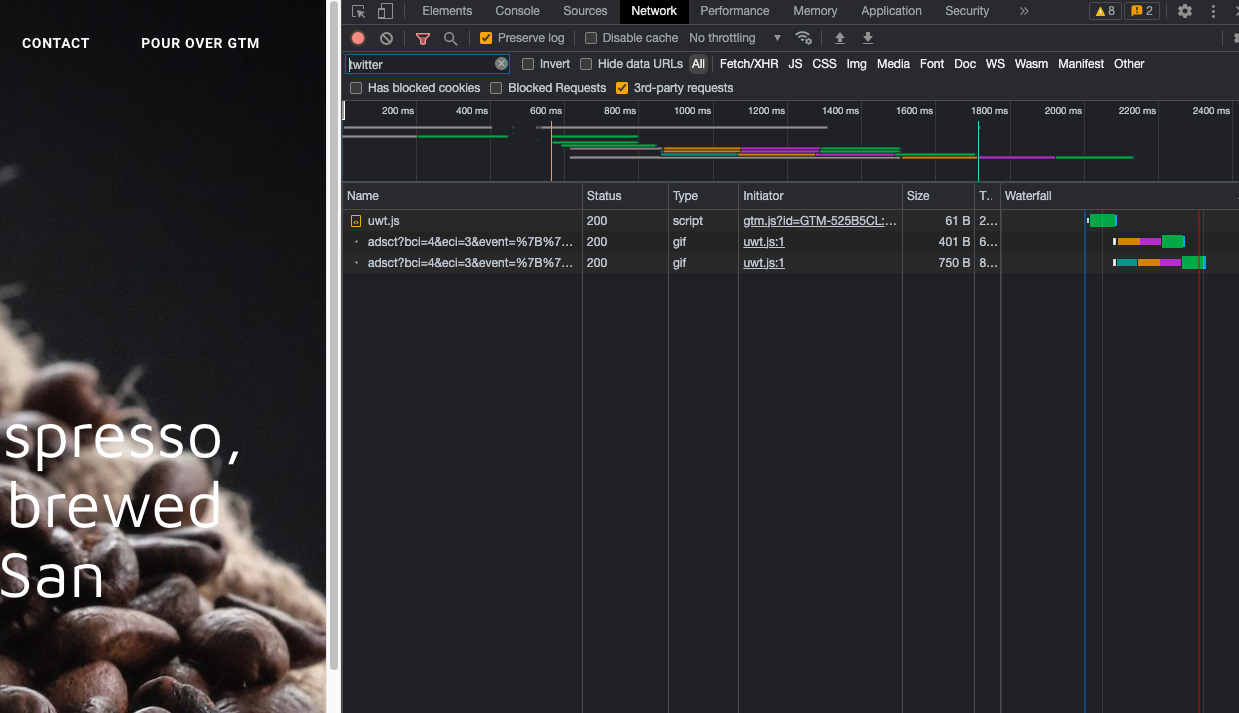Image resolution: width=1239 pixels, height=713 pixels.
Task: Check Has blocked cookies
Action: [x=356, y=88]
